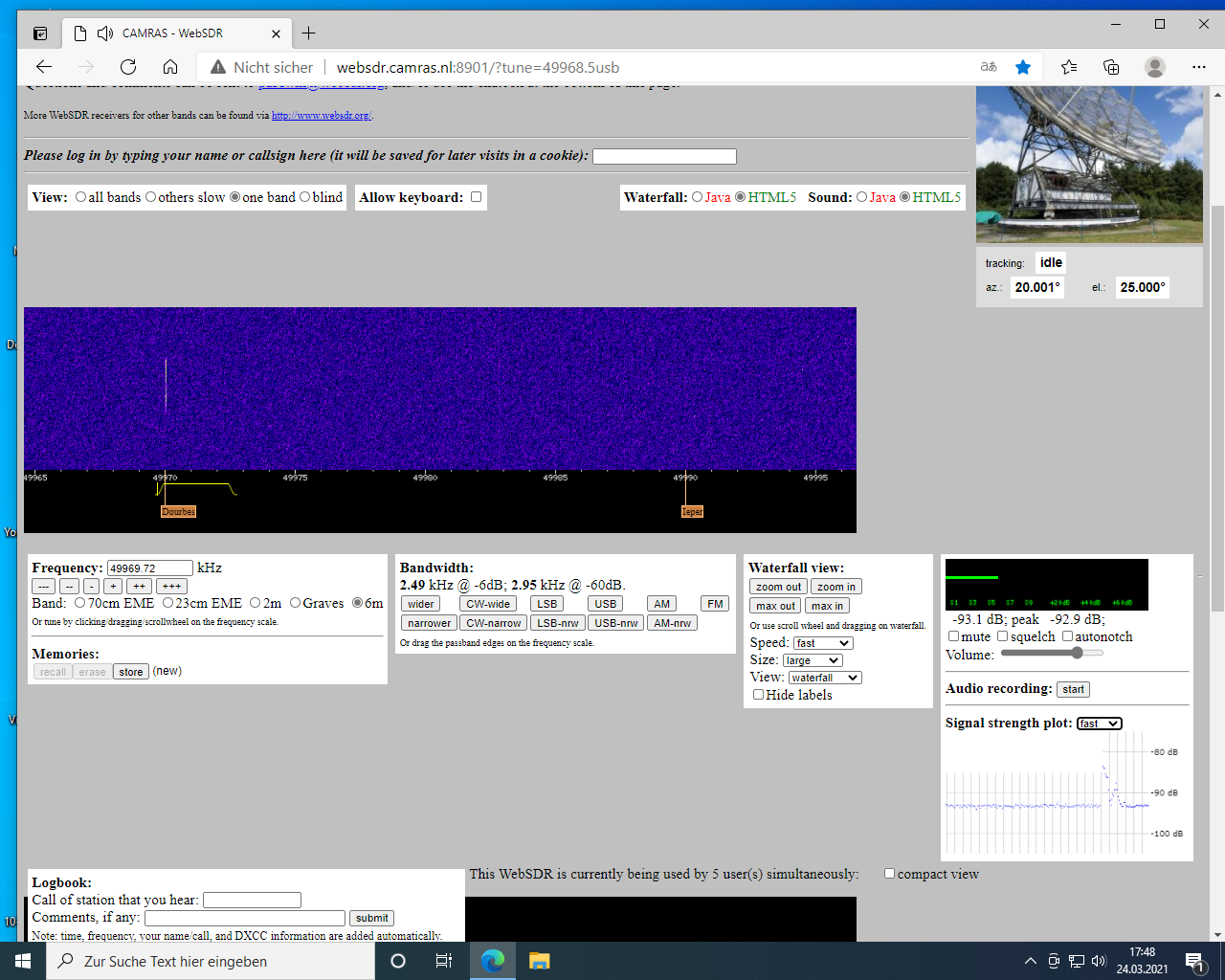The image size is (1225, 980).
Task: Select the 2m band
Action: 255,603
